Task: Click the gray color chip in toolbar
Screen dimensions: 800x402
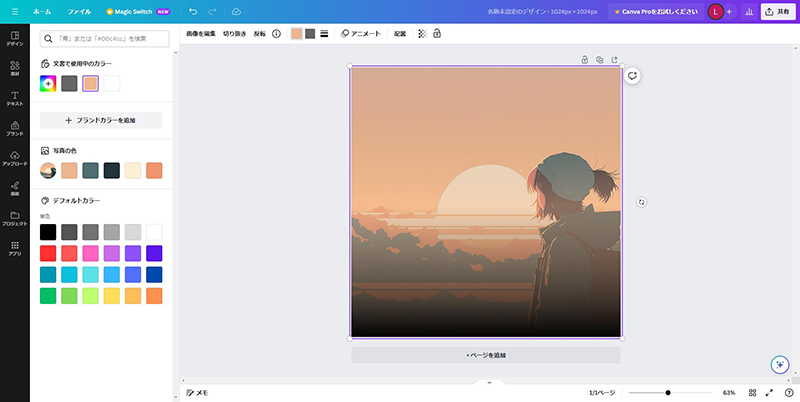Action: [310, 34]
